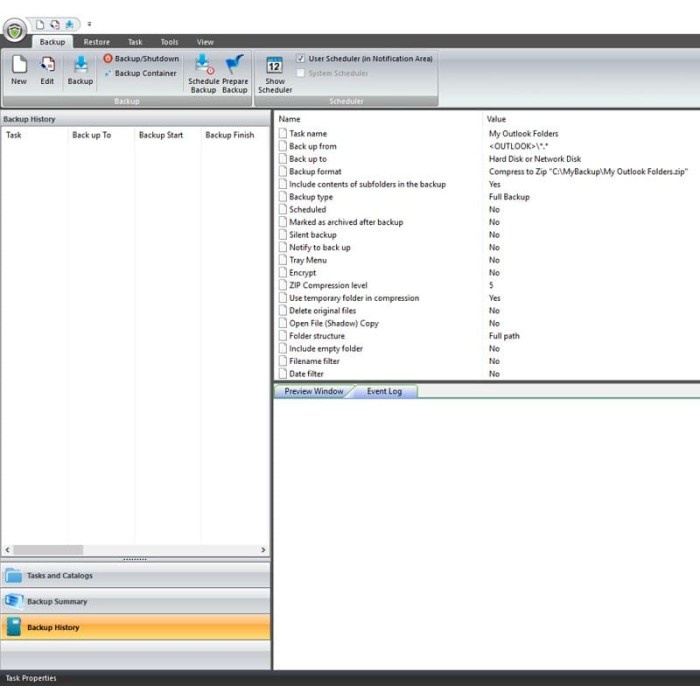The image size is (700, 700).
Task: Switch to the Restore ribbon tab
Action: point(97,42)
